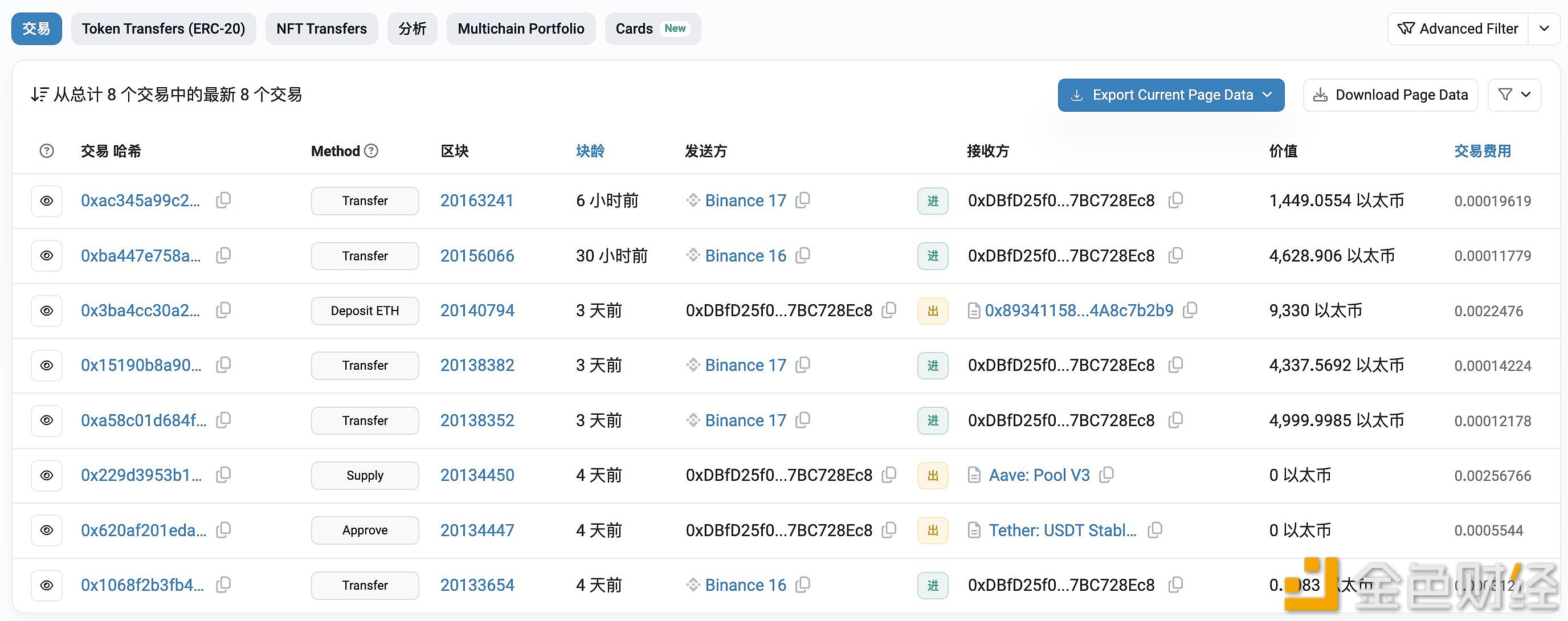Image resolution: width=1568 pixels, height=621 pixels.
Task: Copy sender address in Approve row
Action: (x=889, y=530)
